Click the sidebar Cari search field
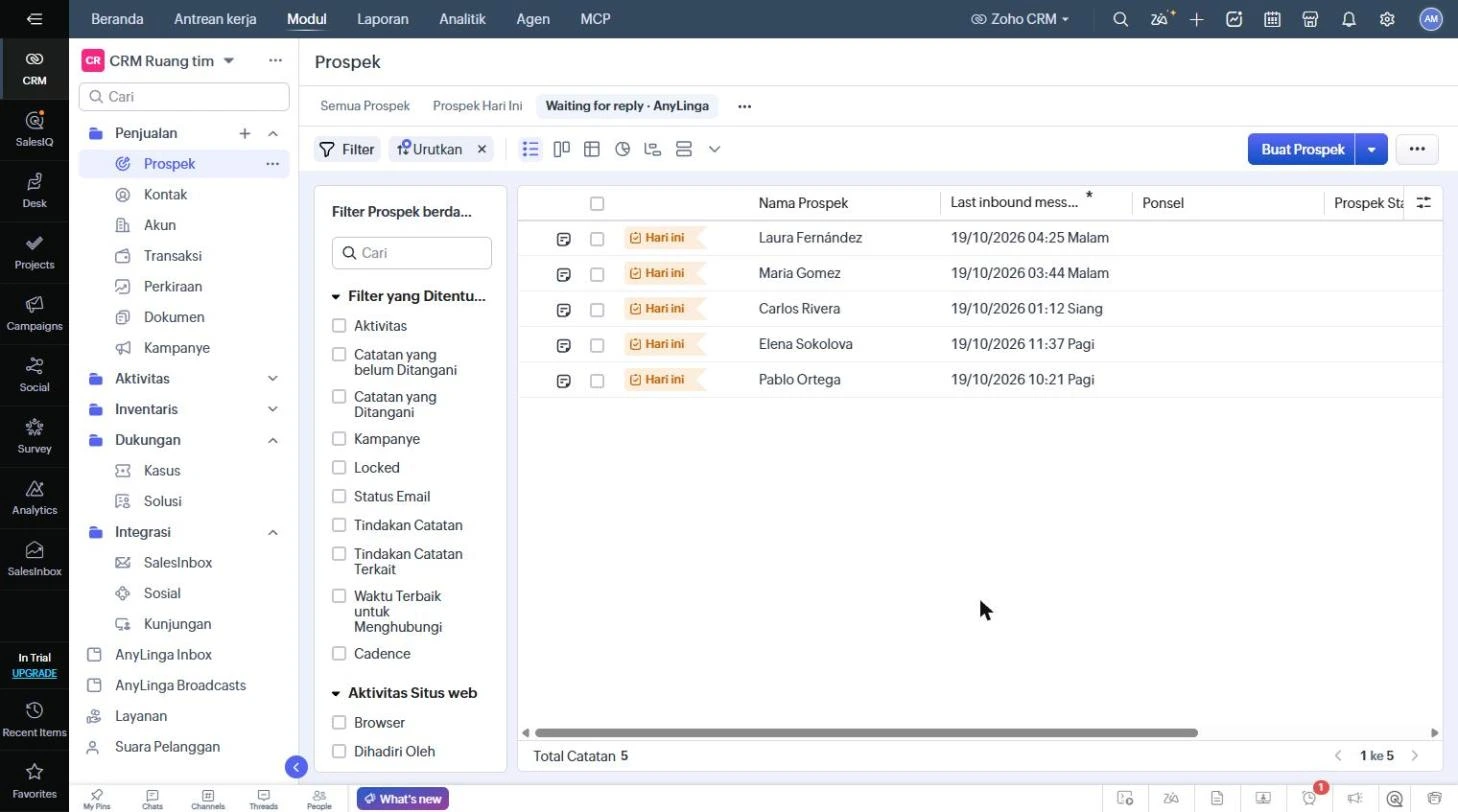1458x812 pixels. coord(184,97)
